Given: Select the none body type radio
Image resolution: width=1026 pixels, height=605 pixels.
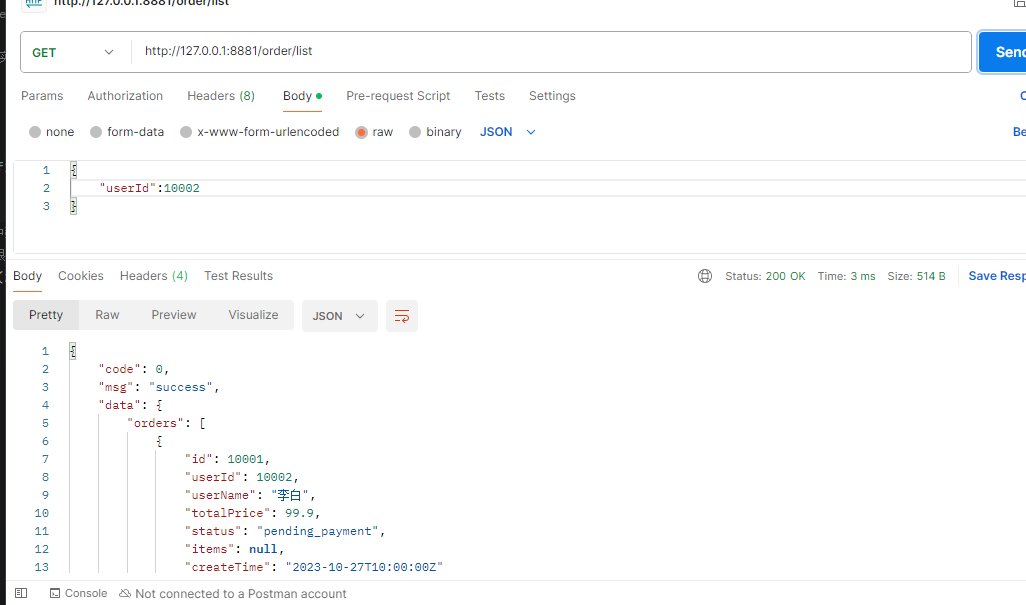Looking at the screenshot, I should tap(52, 132).
